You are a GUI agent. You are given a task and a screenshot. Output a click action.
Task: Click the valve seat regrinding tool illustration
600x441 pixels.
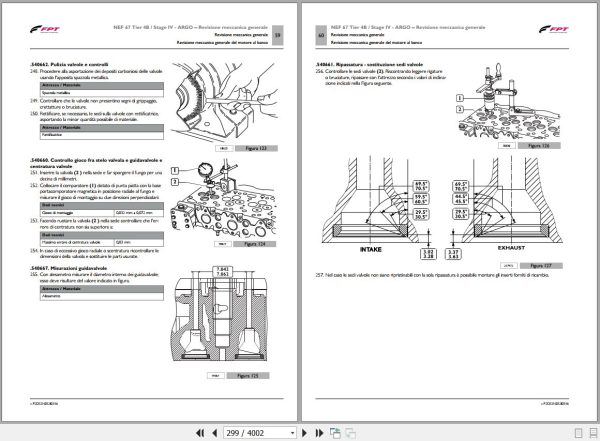pos(509,102)
